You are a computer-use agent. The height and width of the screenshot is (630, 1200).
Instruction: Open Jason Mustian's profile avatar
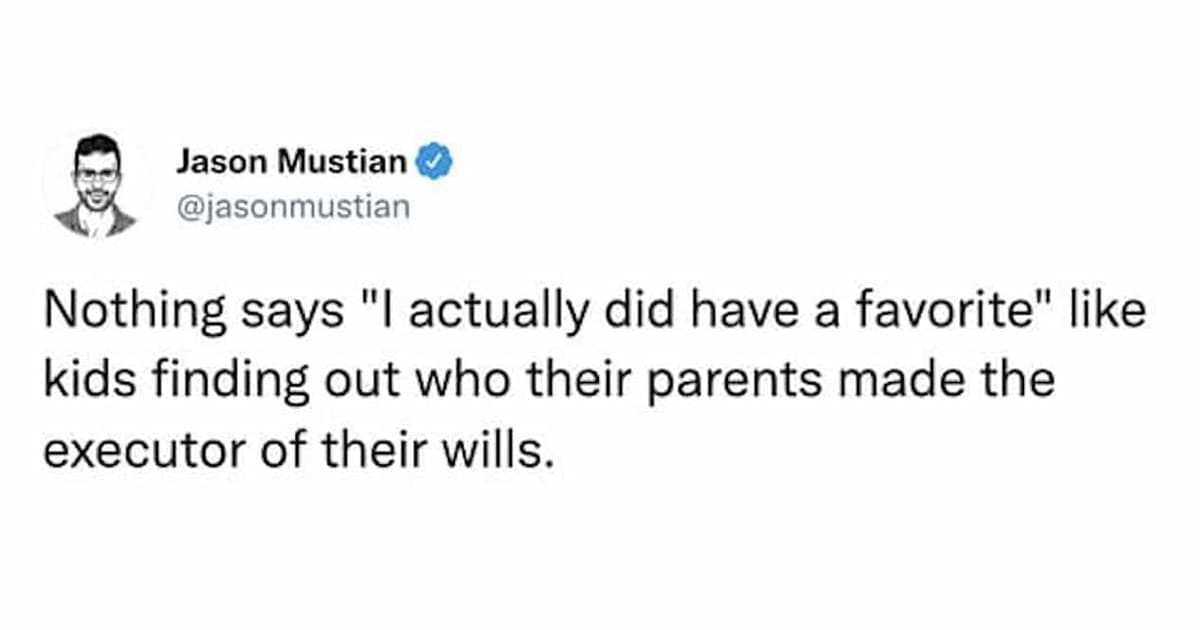coord(96,185)
